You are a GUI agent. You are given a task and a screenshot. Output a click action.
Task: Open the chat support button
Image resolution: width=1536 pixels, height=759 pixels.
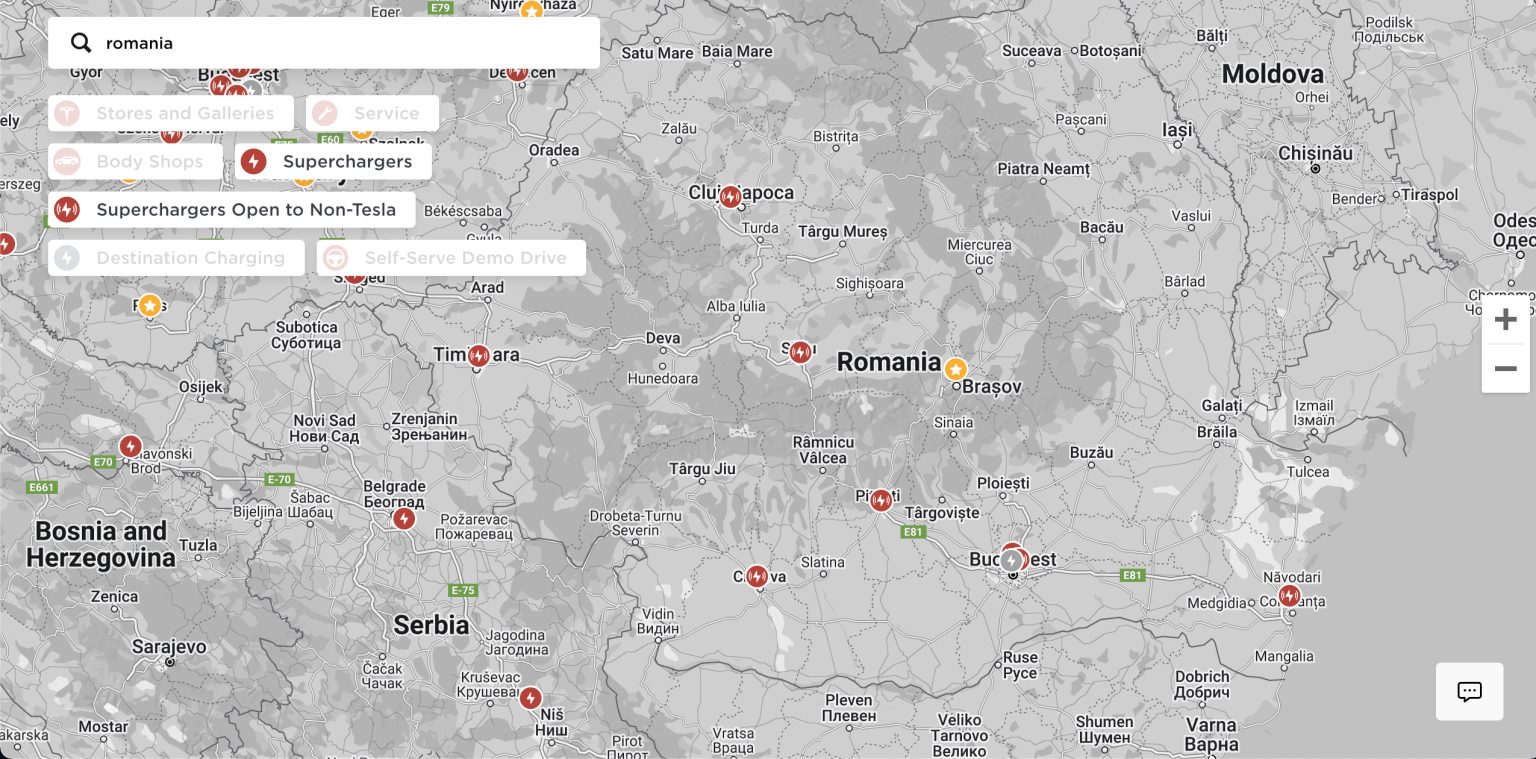(x=1469, y=691)
